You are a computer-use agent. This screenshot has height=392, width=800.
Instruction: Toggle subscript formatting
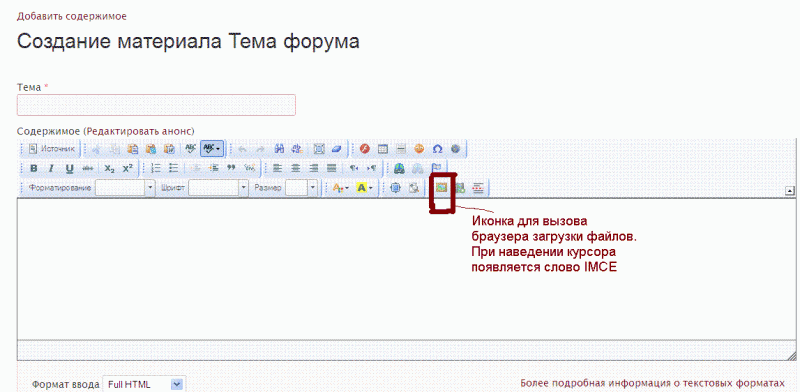110,168
